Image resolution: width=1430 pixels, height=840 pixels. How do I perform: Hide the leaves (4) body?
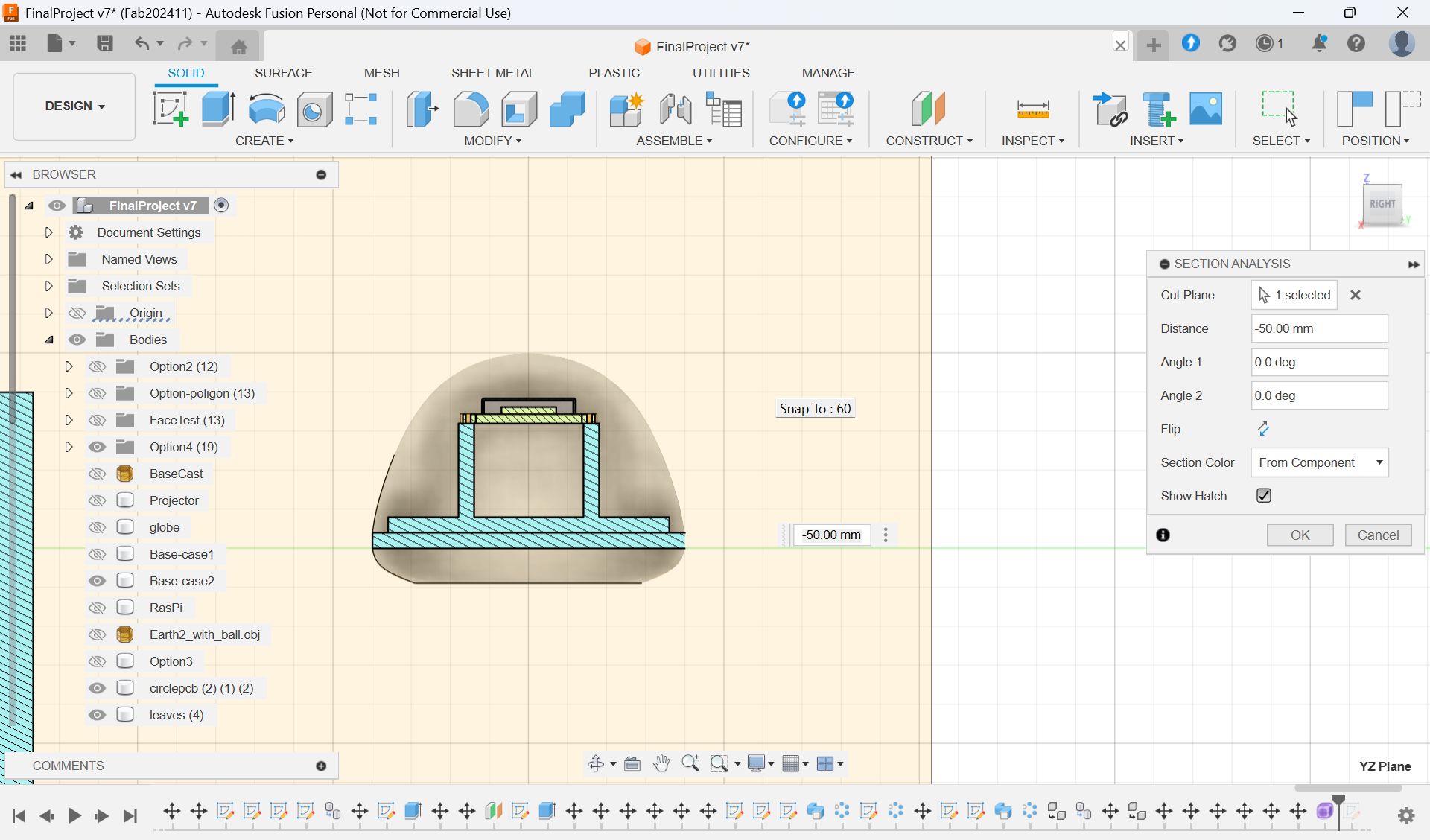coord(97,715)
